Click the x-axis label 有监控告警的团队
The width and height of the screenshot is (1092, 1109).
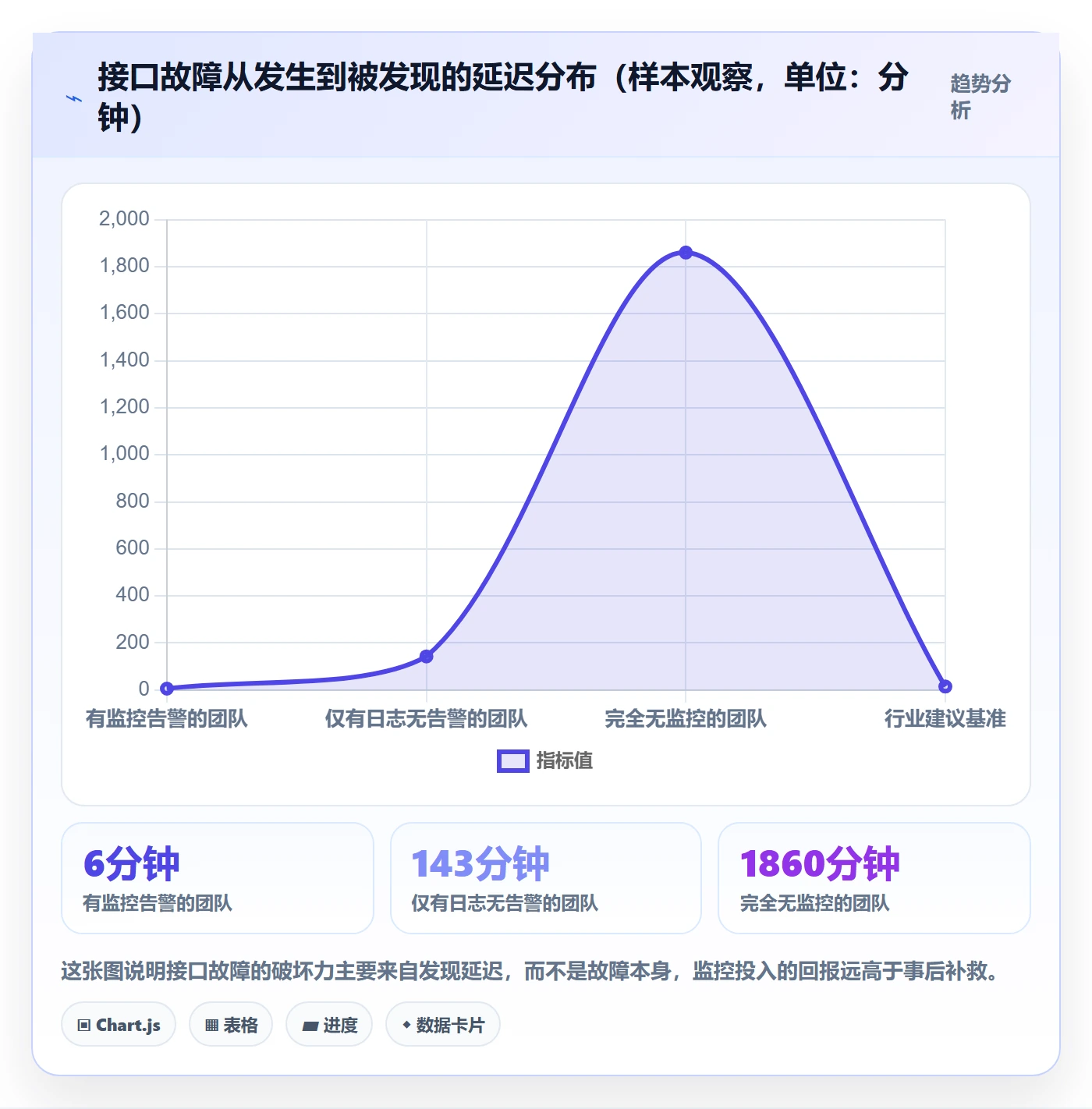(167, 719)
